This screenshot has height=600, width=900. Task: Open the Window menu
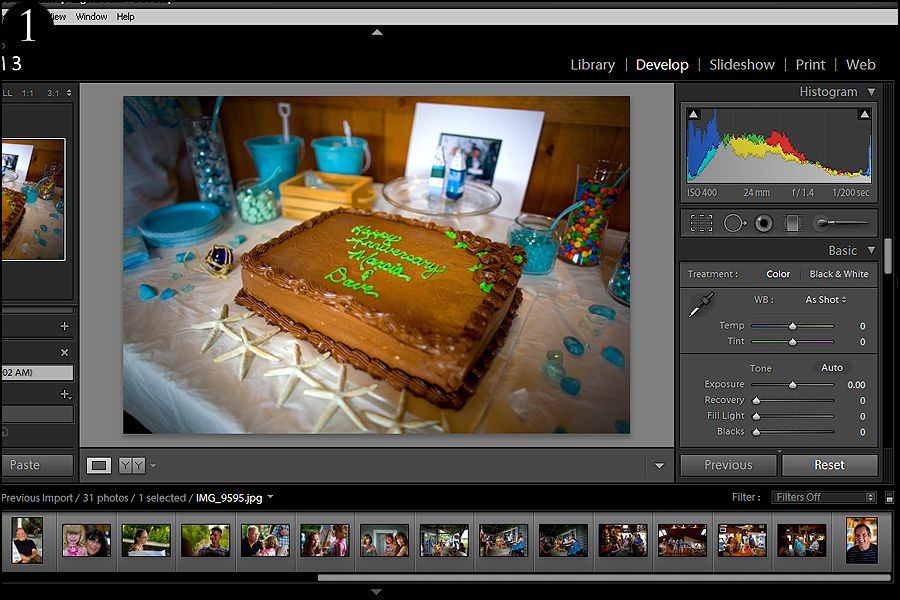(91, 17)
